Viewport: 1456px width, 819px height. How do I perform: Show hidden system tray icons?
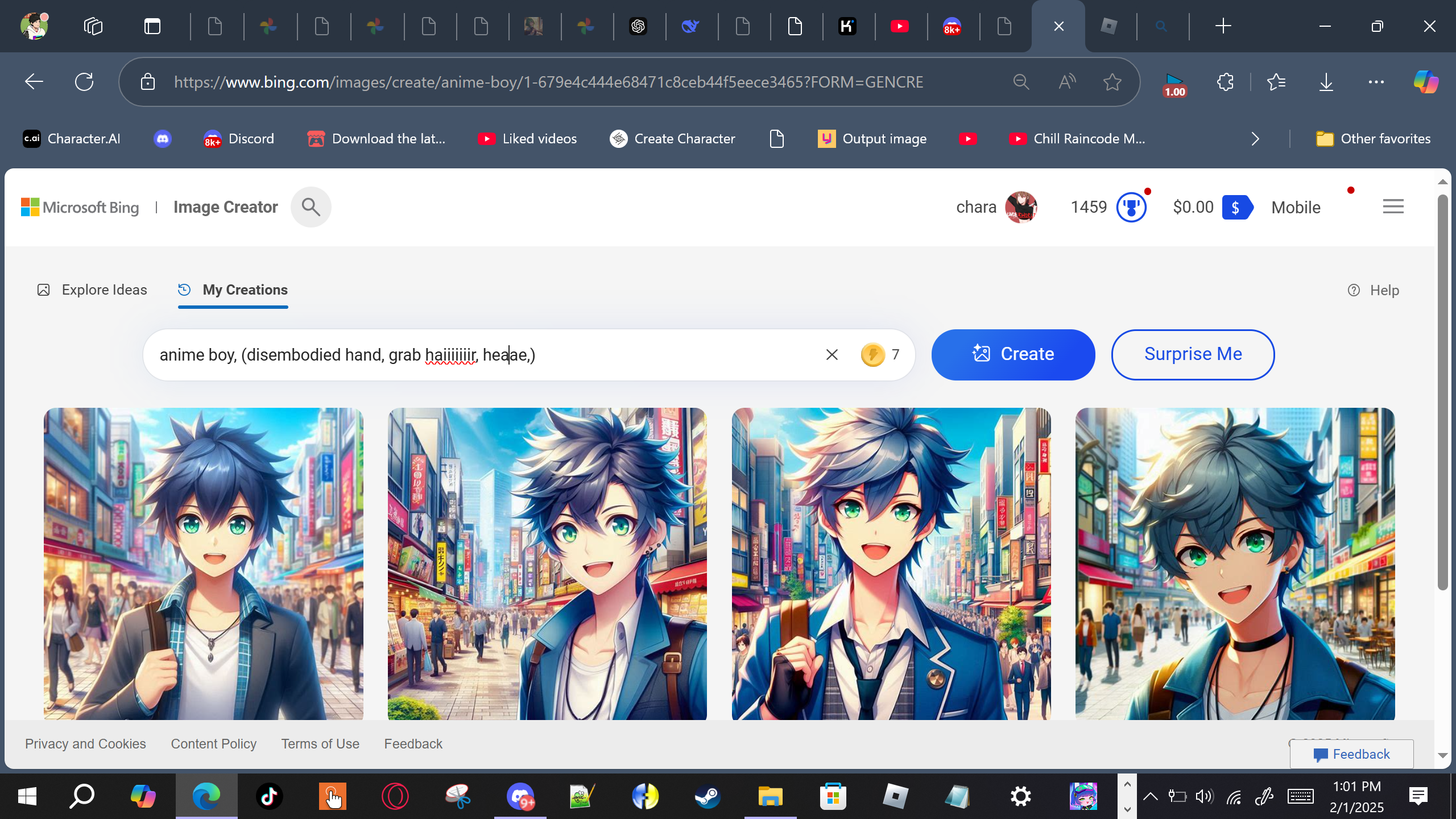pyautogui.click(x=1150, y=796)
